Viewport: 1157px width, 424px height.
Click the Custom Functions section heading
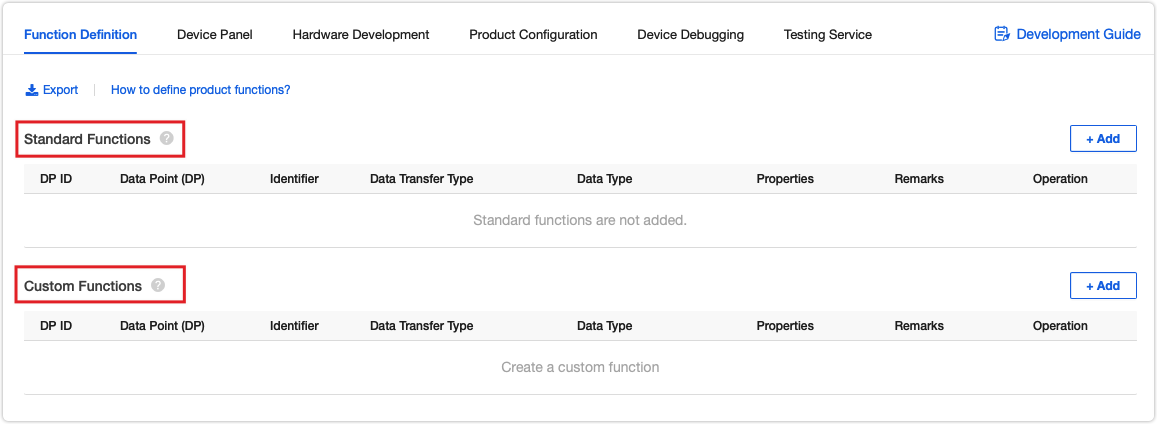coord(83,286)
